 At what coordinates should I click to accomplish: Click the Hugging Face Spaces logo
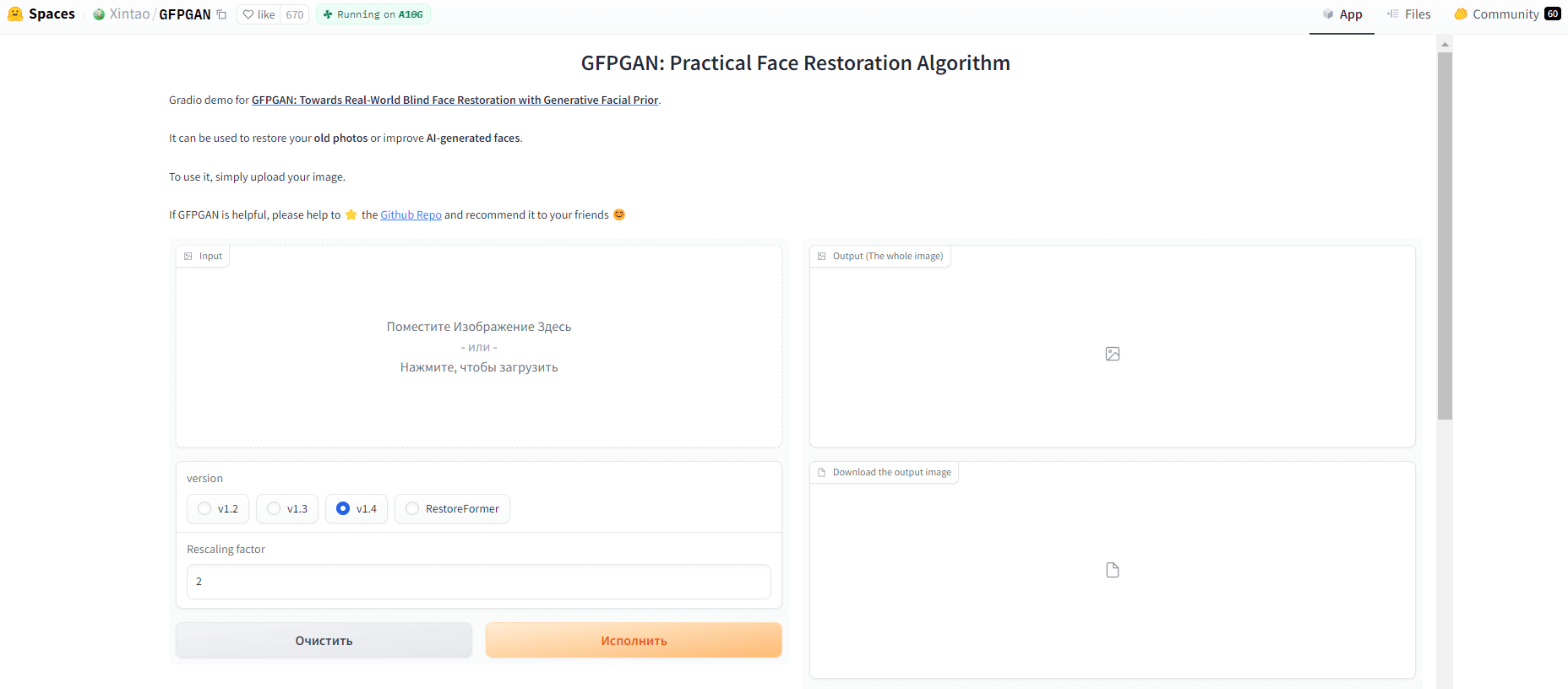pyautogui.click(x=15, y=14)
